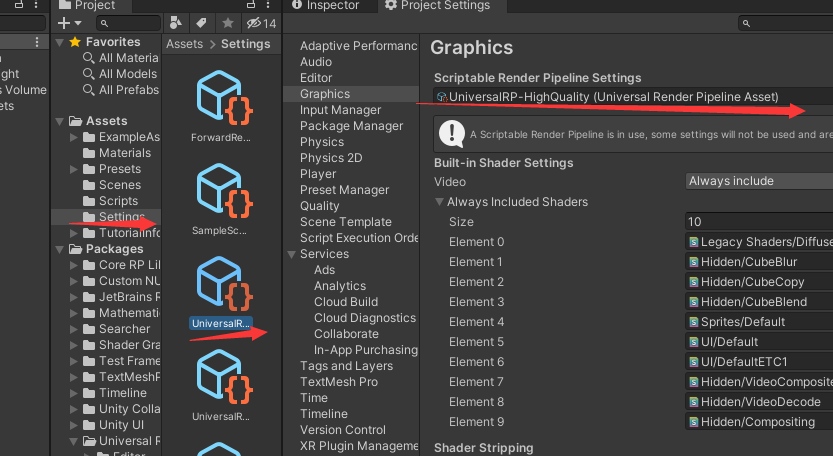The image size is (833, 456).
Task: Click Assets in the breadcrumb path
Action: pos(184,44)
